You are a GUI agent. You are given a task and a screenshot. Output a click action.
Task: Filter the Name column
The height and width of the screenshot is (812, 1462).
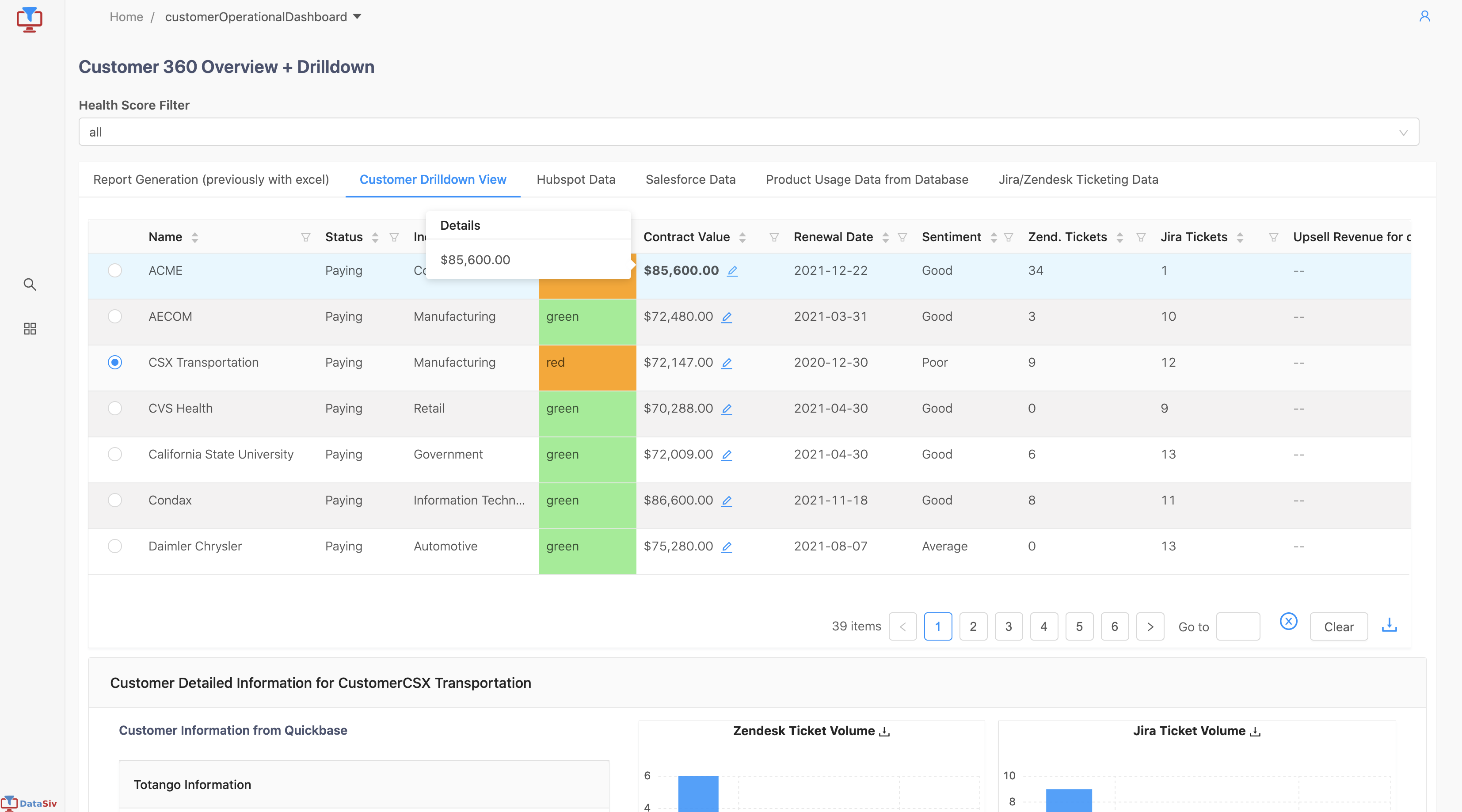(x=305, y=237)
